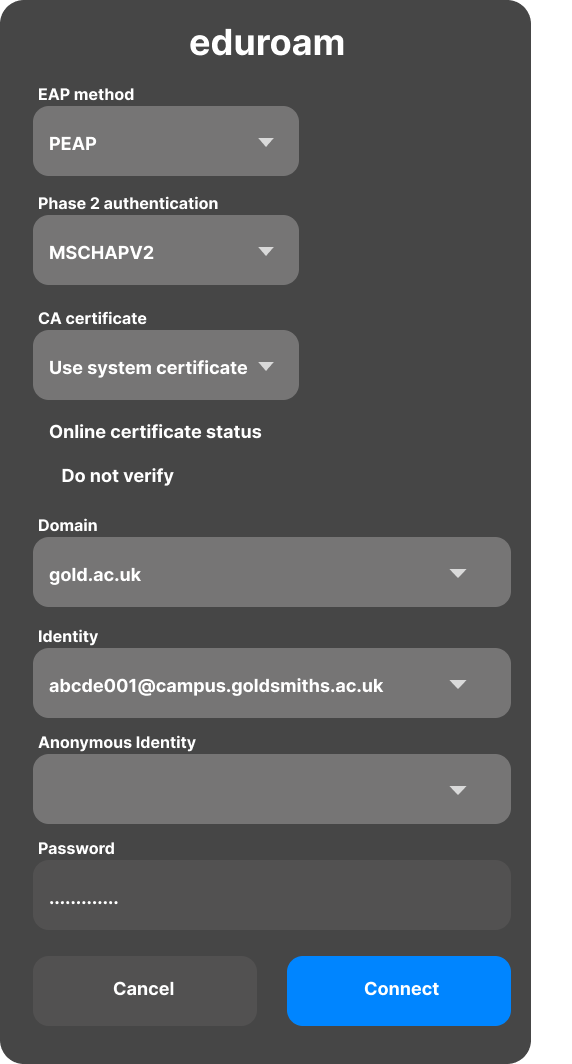Open the EAP method PEAP selector
Image resolution: width=572 pixels, height=1064 pixels.
coord(166,141)
